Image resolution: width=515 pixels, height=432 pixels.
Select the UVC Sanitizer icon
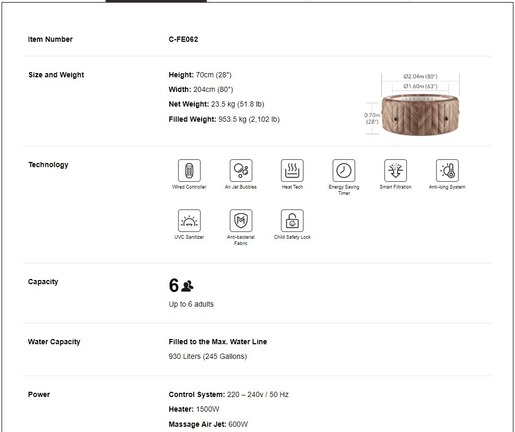(x=189, y=220)
